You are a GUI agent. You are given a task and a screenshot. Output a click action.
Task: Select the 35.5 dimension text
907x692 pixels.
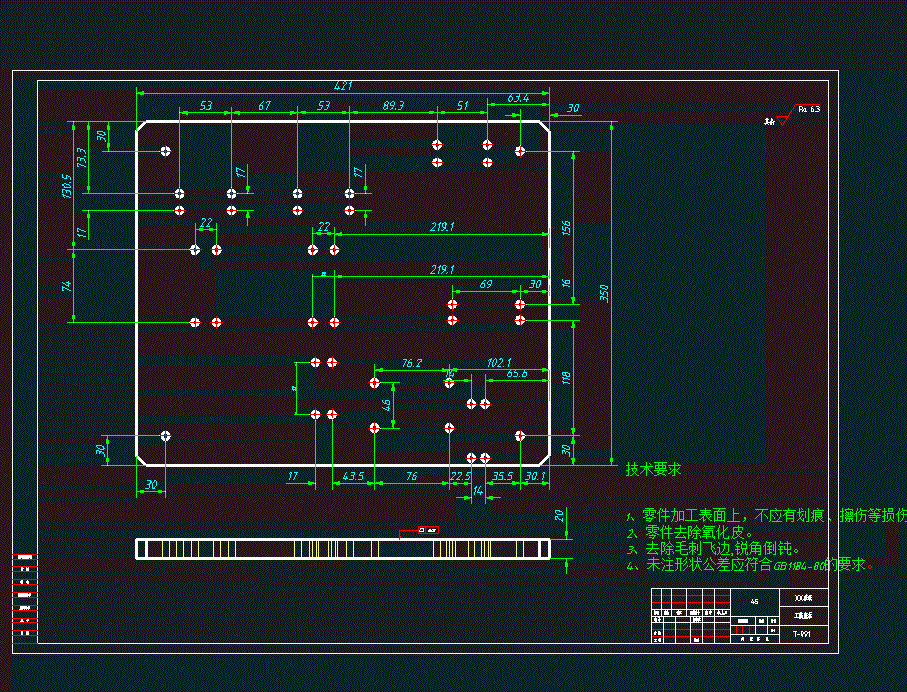[502, 476]
